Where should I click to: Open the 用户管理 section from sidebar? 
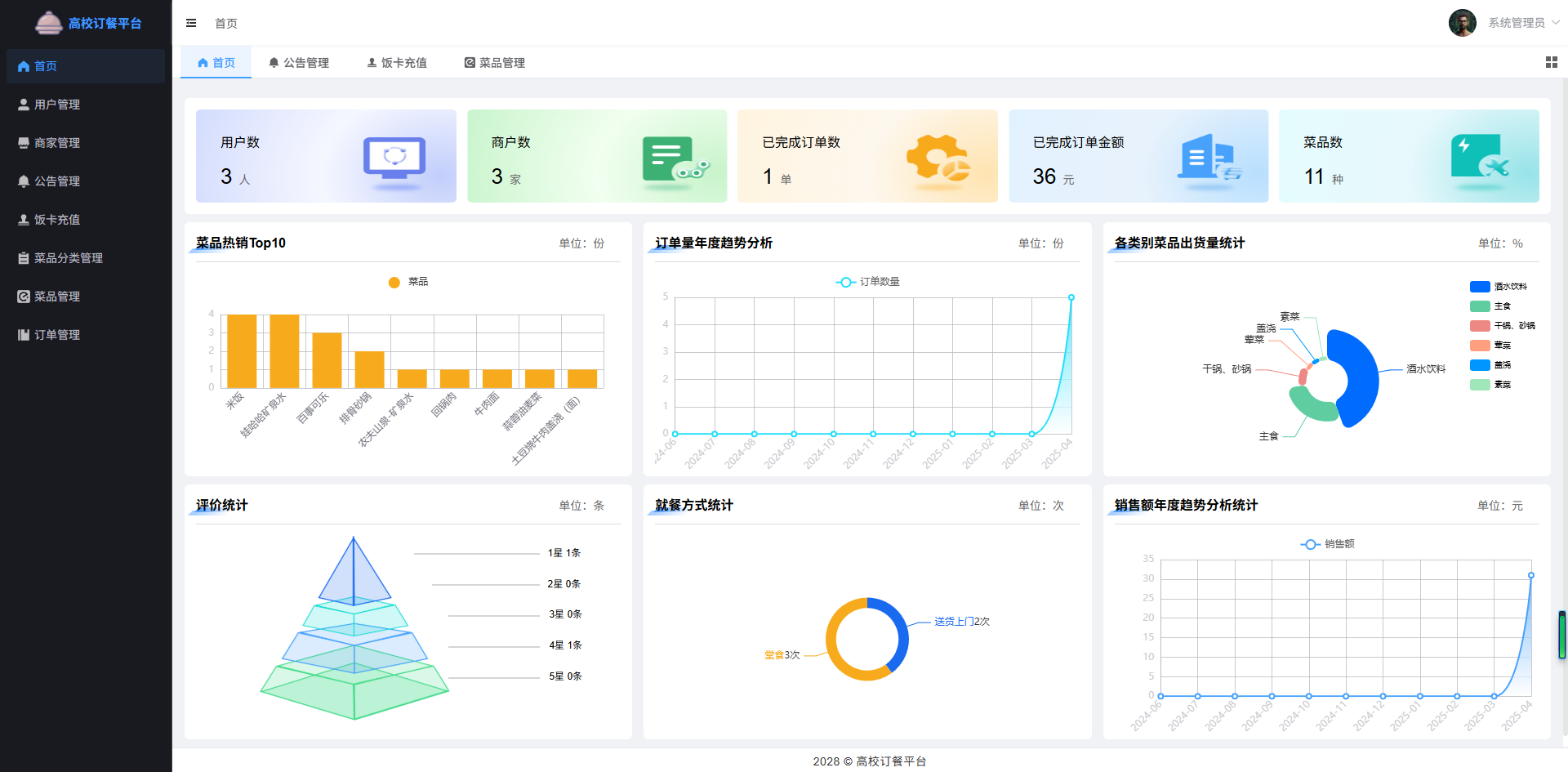coord(56,104)
